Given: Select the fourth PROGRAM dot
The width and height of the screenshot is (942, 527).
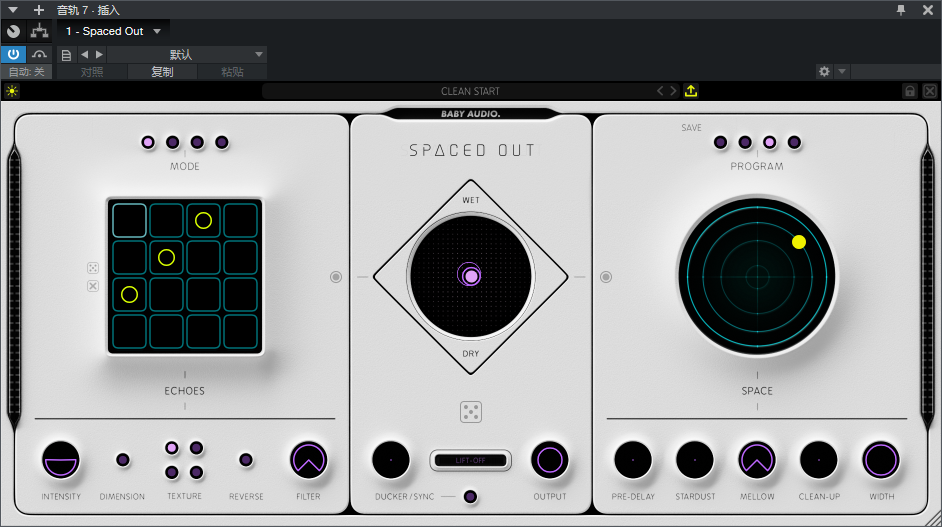Looking at the screenshot, I should tap(794, 142).
